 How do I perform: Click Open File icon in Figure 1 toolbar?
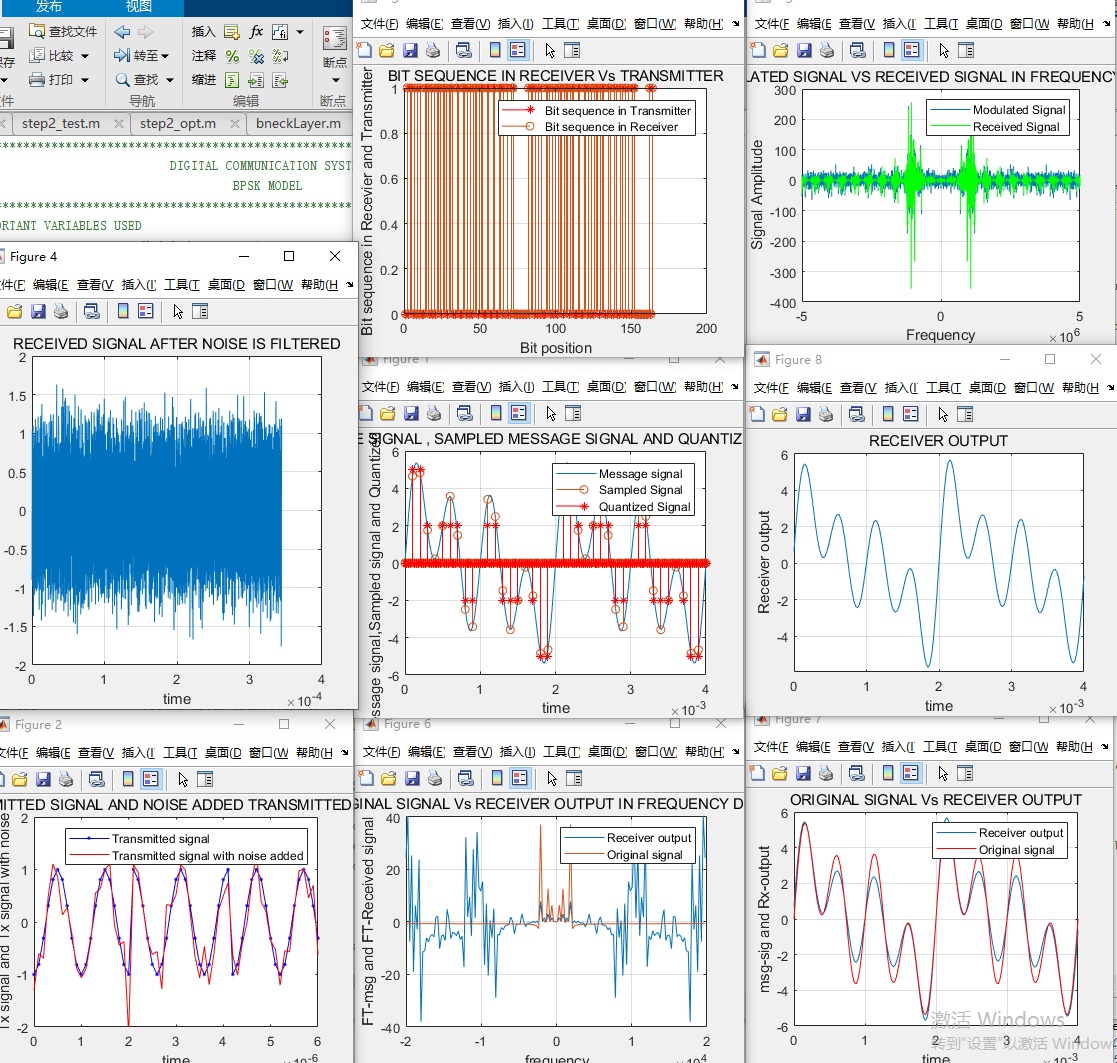(388, 413)
